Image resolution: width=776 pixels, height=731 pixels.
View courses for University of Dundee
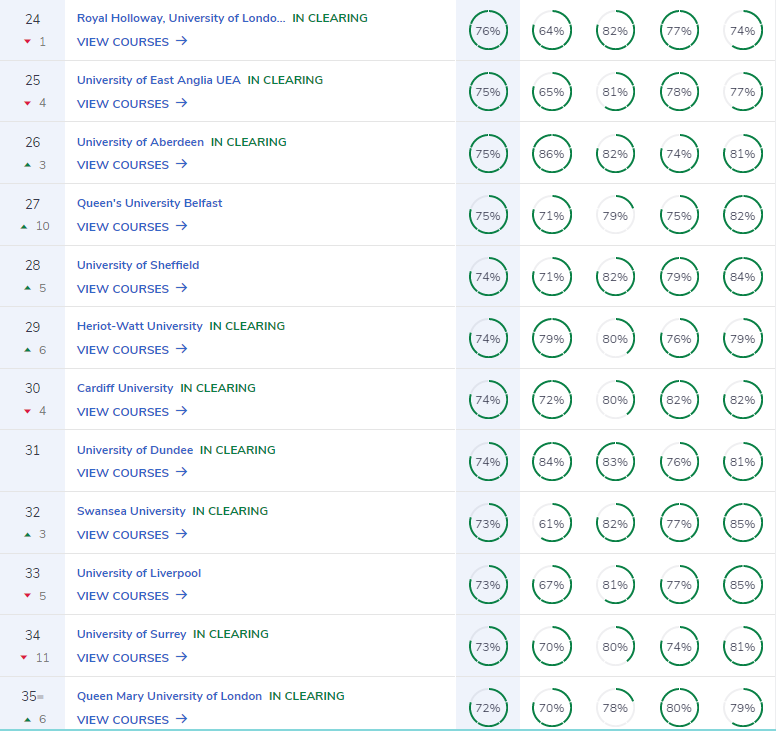132,473
